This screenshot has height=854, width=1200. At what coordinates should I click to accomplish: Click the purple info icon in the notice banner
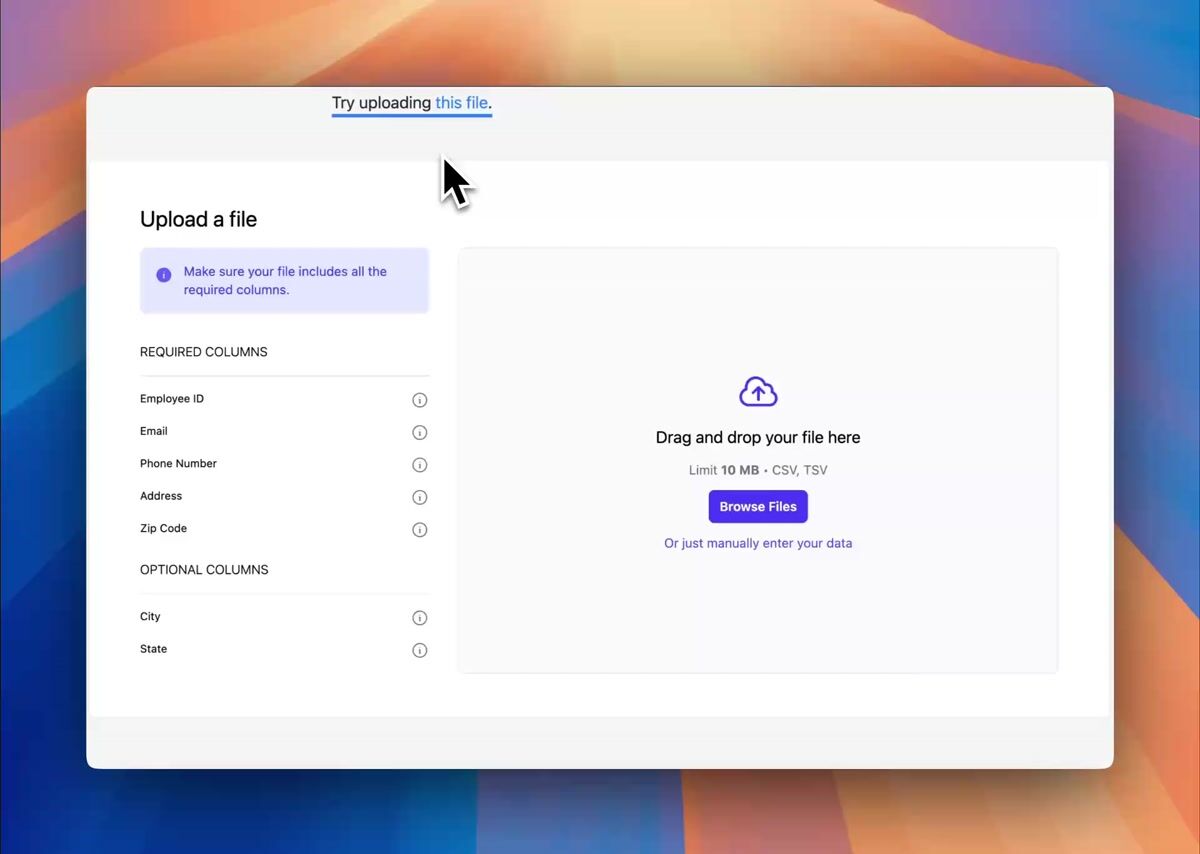[164, 274]
